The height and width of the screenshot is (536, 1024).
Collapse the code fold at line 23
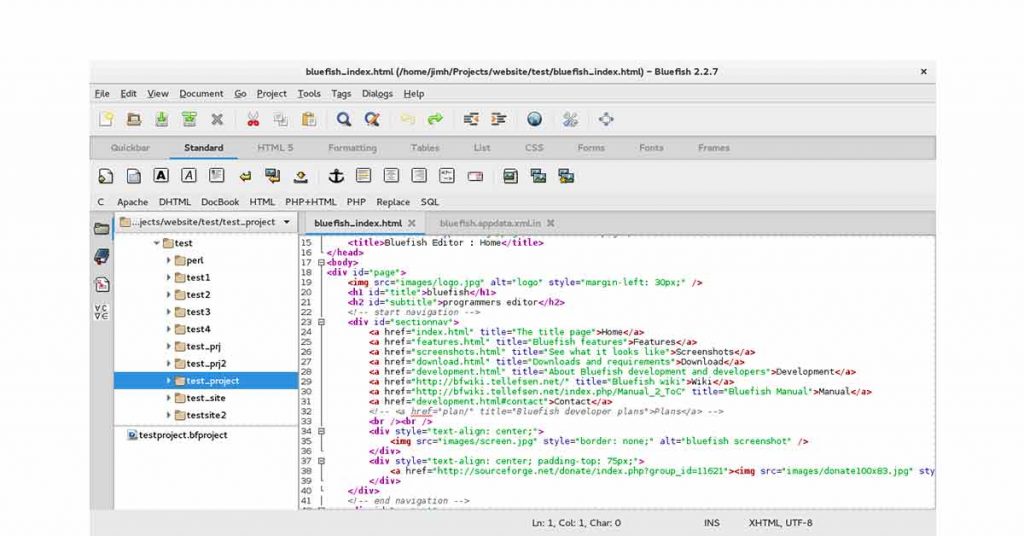[321, 322]
